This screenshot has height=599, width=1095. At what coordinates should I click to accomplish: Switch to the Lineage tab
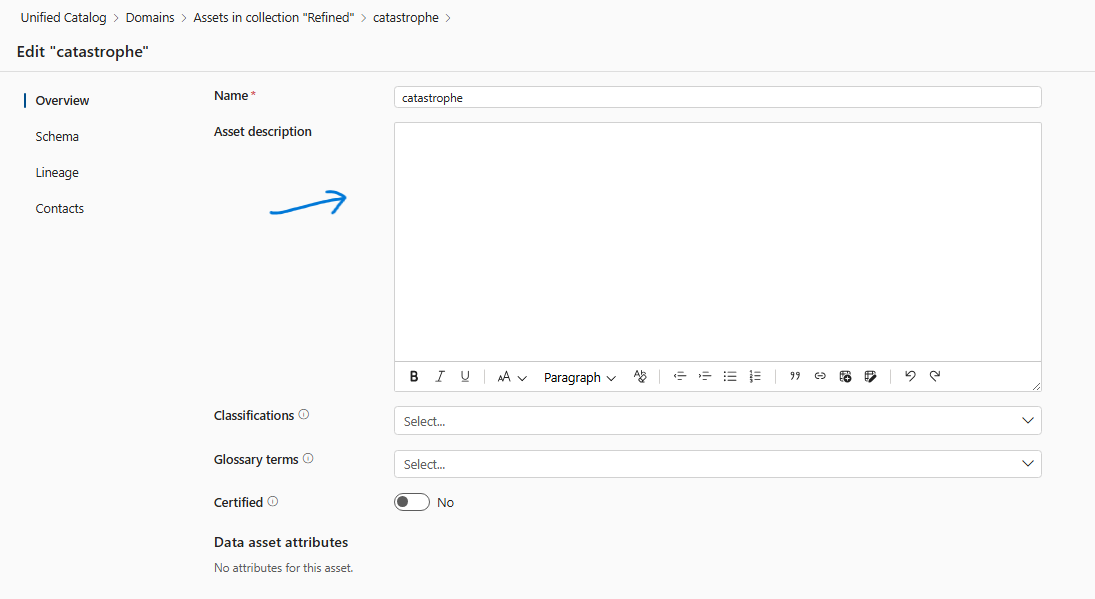click(57, 172)
